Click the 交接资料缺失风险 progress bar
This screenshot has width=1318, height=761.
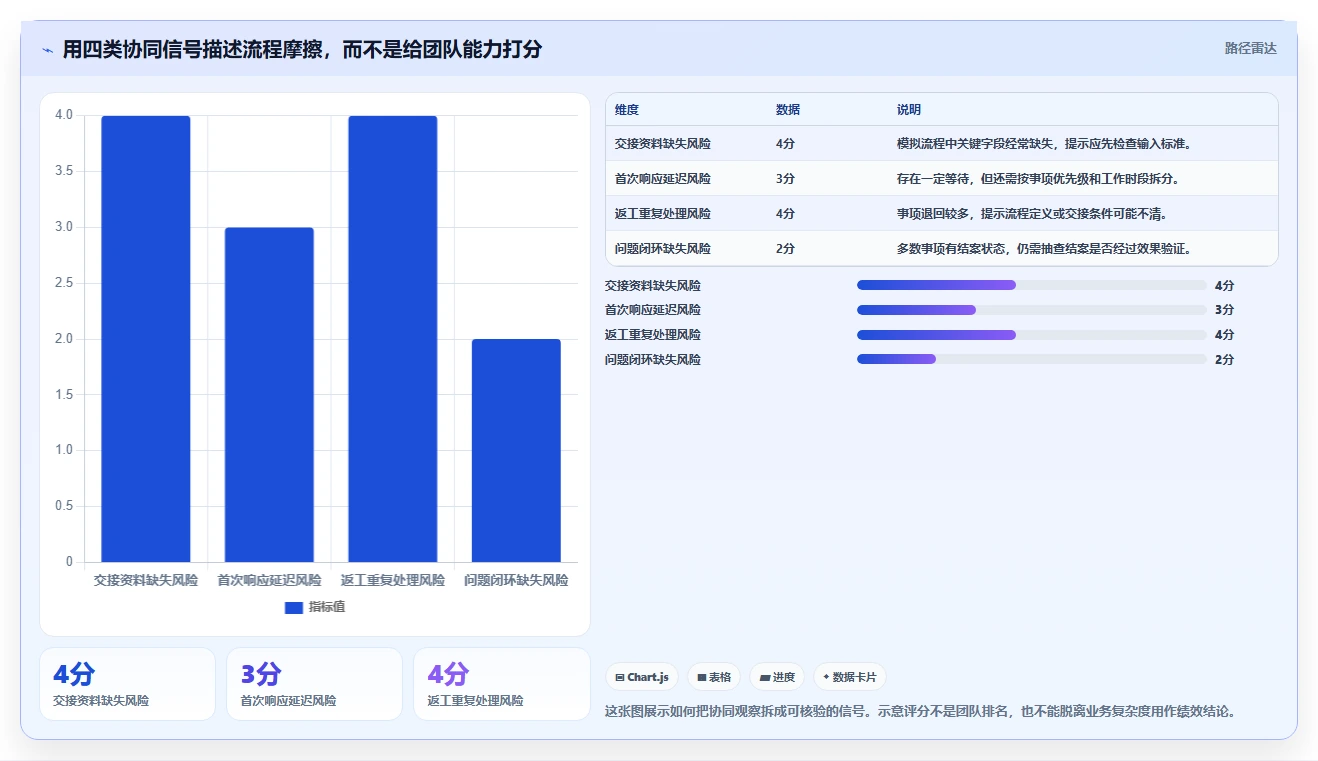pyautogui.click(x=1031, y=286)
